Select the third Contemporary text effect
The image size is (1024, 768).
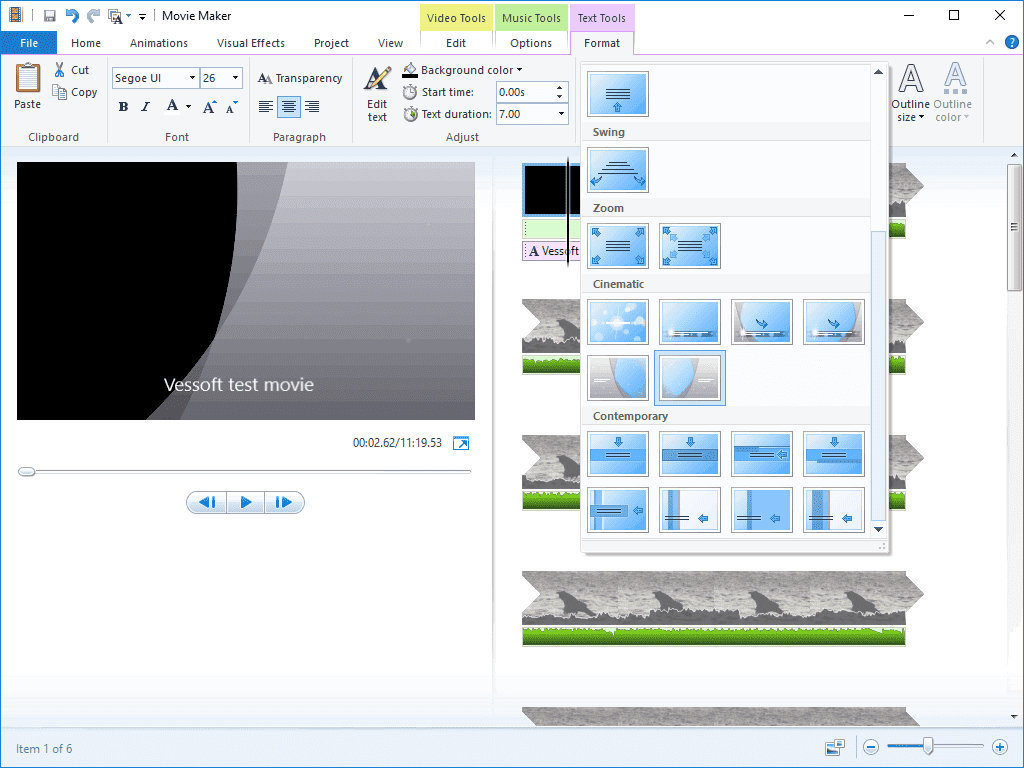coord(761,454)
